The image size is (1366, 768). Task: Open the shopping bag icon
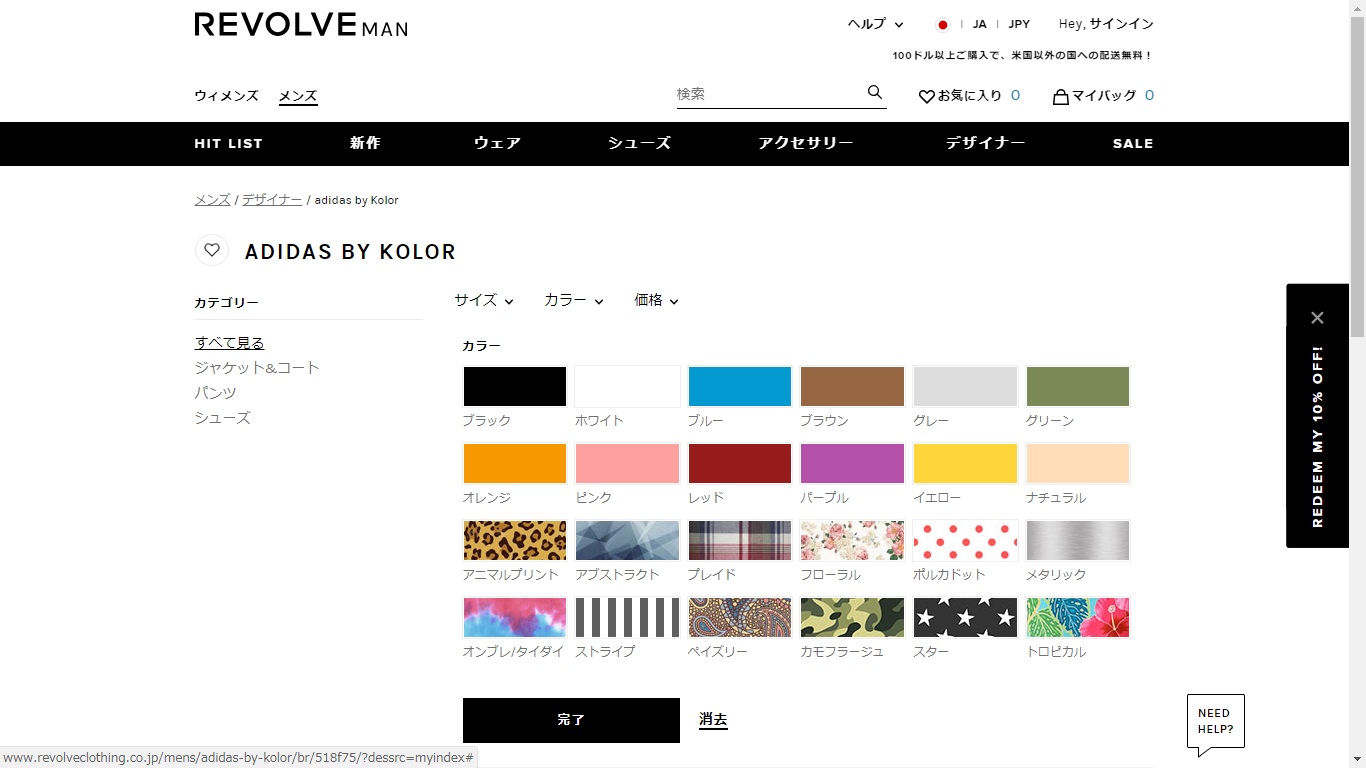pos(1061,96)
